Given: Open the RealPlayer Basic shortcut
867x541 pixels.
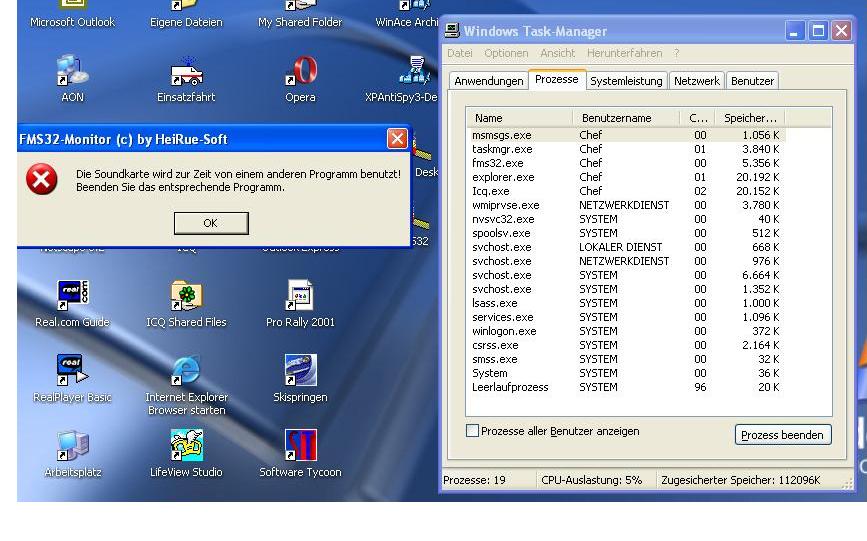Looking at the screenshot, I should point(74,372).
